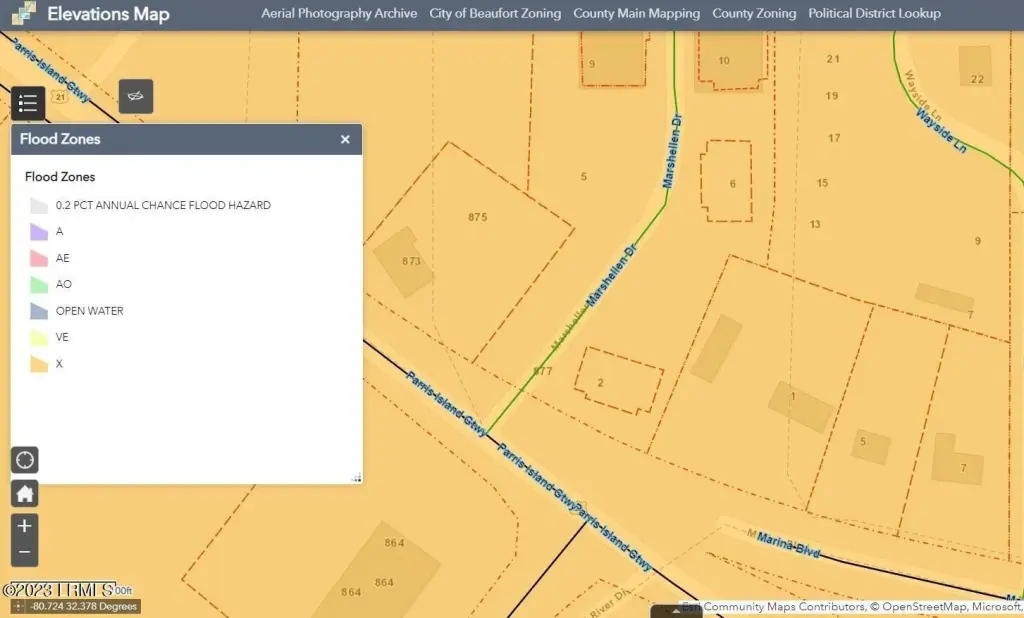Open Political District Lookup link
Image resolution: width=1024 pixels, height=618 pixels.
tap(874, 13)
